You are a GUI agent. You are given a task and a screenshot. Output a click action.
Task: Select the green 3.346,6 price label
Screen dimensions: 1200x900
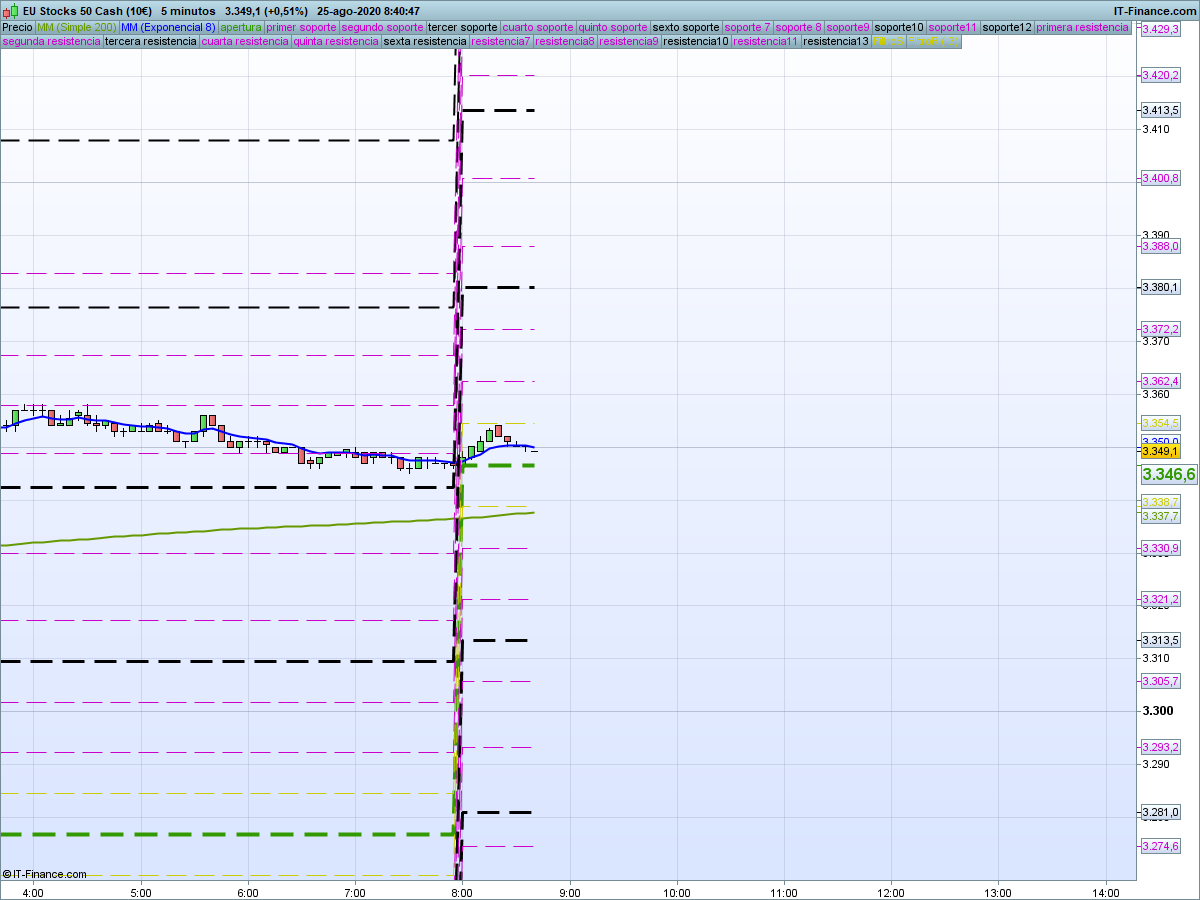(1168, 474)
